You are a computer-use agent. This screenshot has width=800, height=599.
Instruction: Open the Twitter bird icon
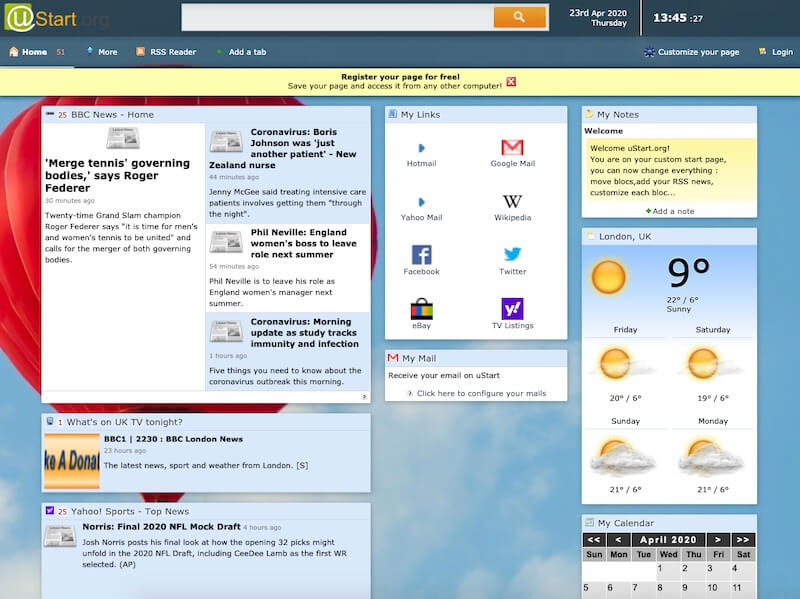[x=512, y=254]
